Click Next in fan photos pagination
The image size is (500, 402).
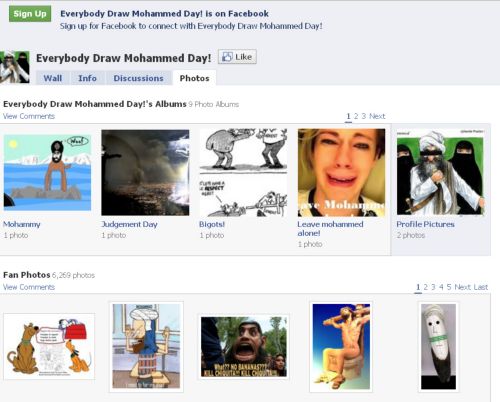(x=462, y=287)
